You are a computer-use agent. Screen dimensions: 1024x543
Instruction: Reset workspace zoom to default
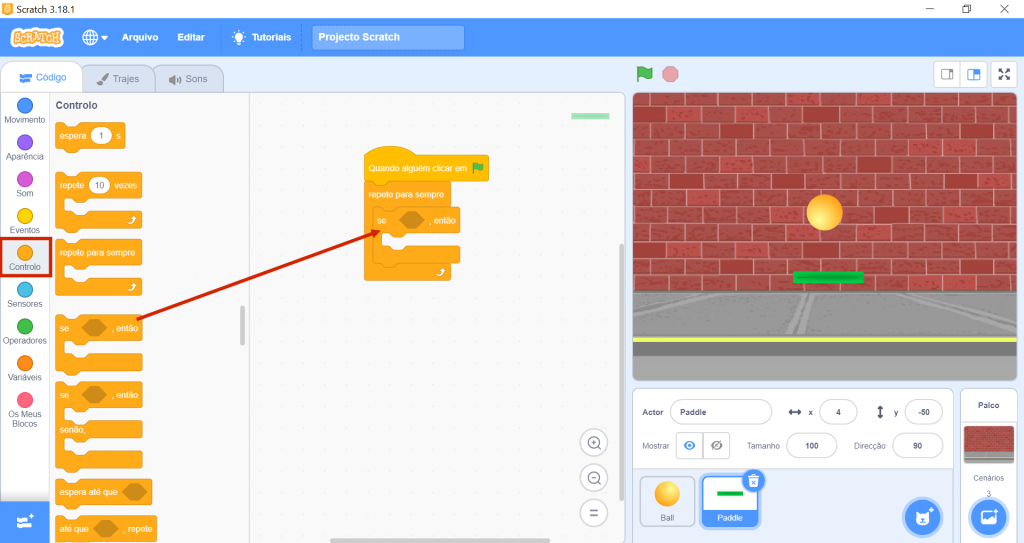[x=594, y=513]
